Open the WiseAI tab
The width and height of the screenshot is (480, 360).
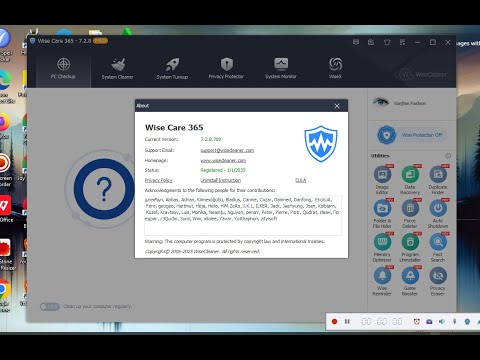tap(335, 68)
